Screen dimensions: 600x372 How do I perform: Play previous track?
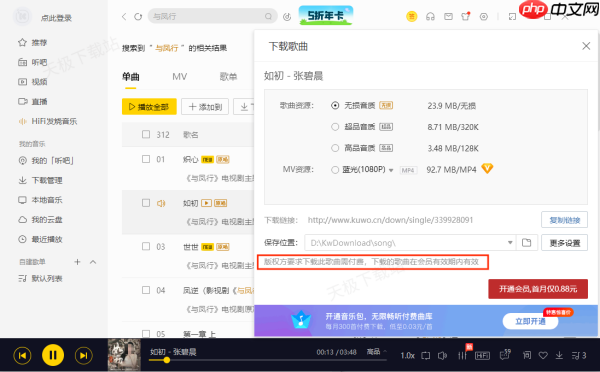tap(22, 356)
